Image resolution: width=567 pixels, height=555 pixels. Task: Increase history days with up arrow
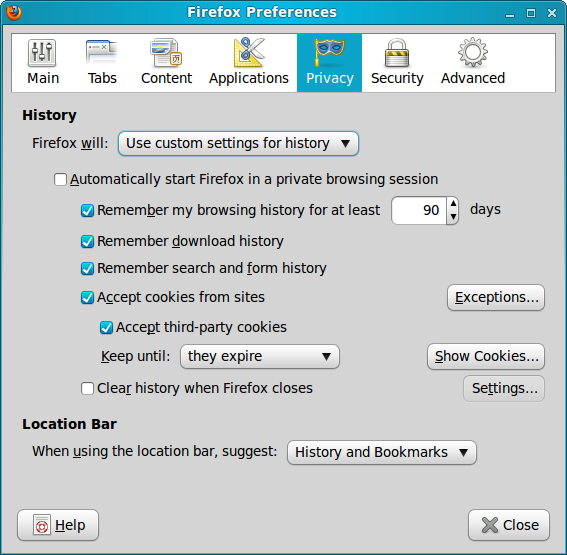coord(453,204)
